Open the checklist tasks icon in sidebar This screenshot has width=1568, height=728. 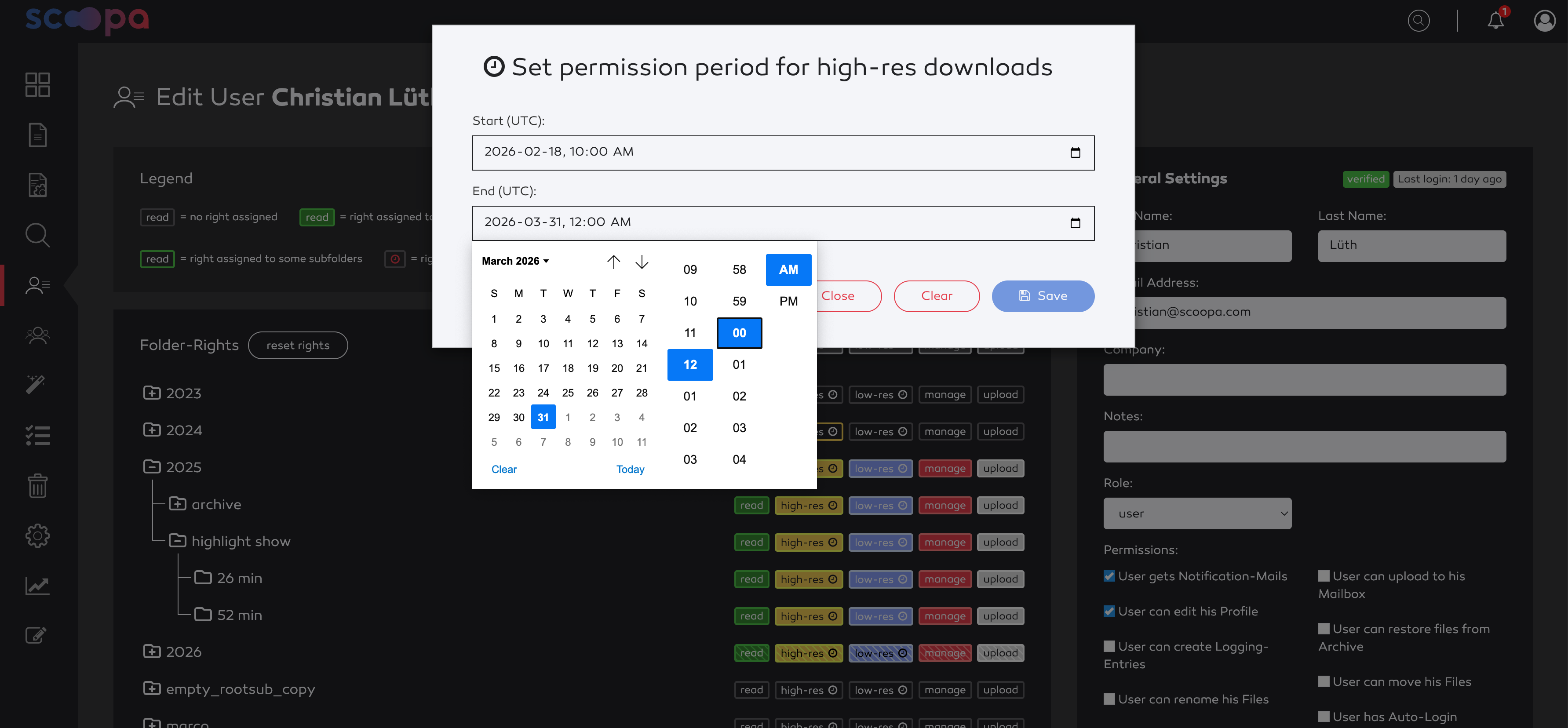(37, 435)
